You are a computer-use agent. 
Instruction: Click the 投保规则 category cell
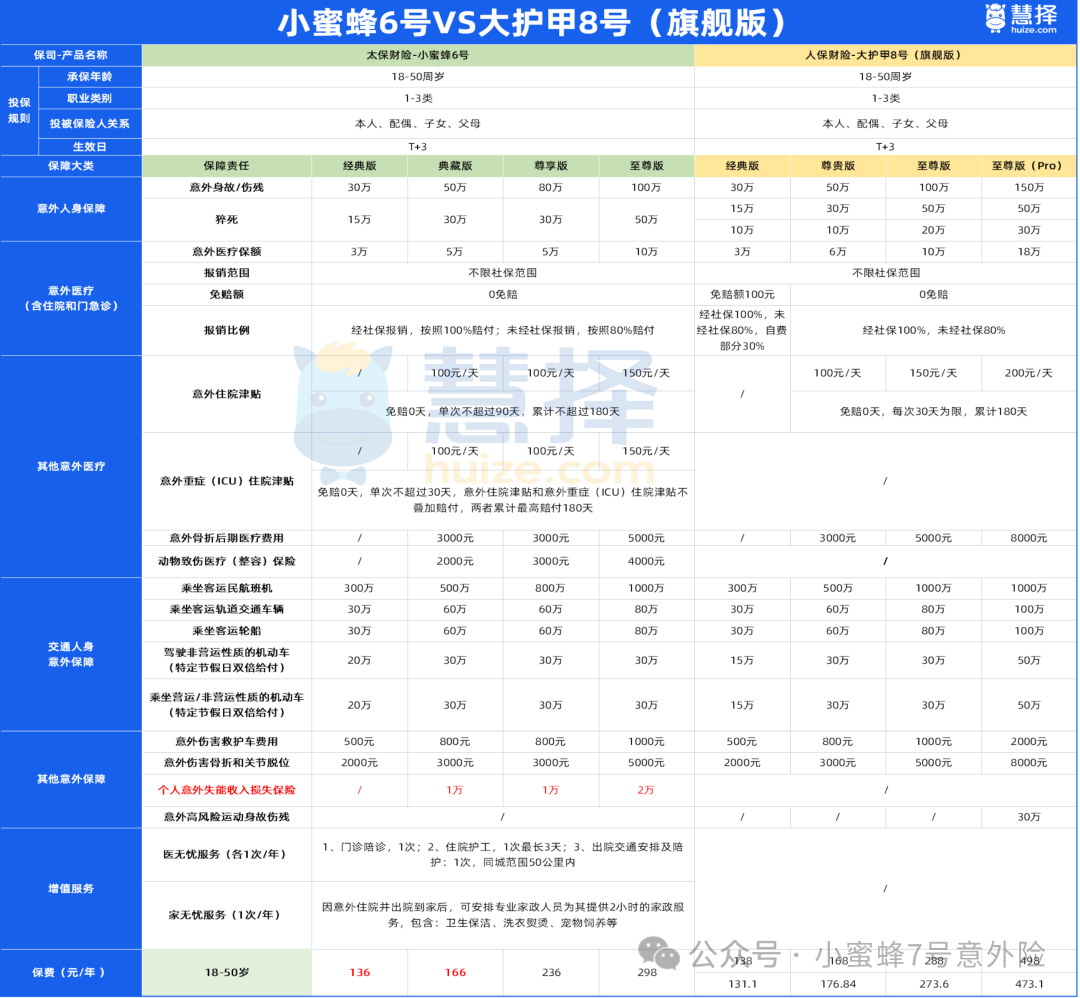pyautogui.click(x=19, y=110)
